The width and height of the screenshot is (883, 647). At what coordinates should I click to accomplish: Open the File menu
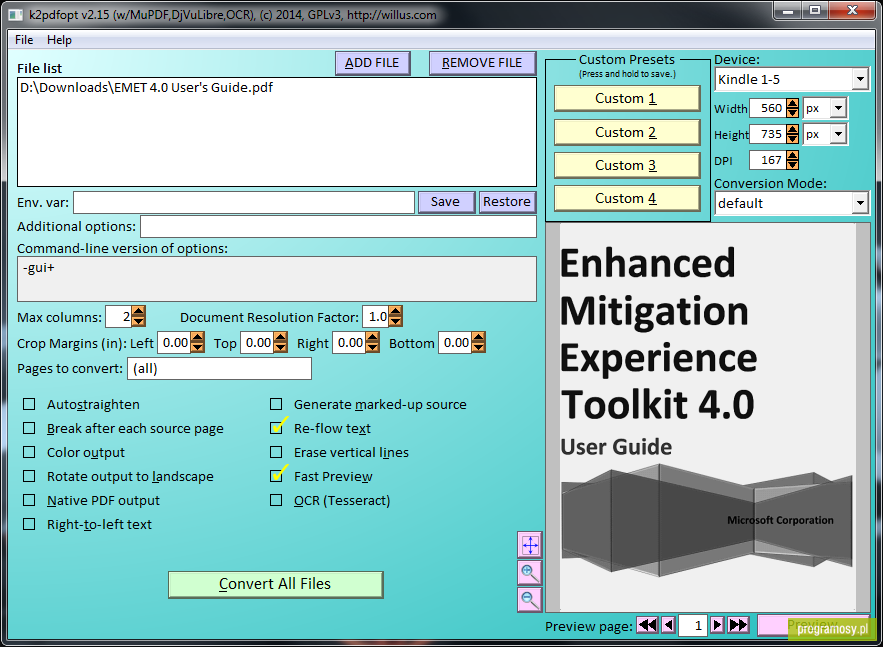[x=24, y=40]
